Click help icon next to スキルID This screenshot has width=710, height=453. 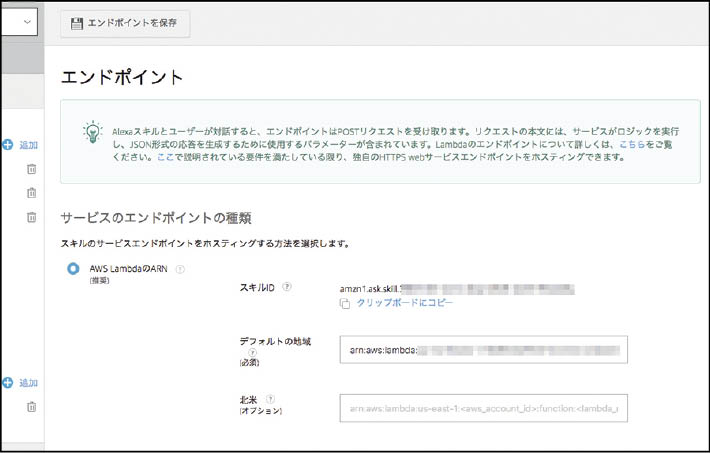point(287,287)
